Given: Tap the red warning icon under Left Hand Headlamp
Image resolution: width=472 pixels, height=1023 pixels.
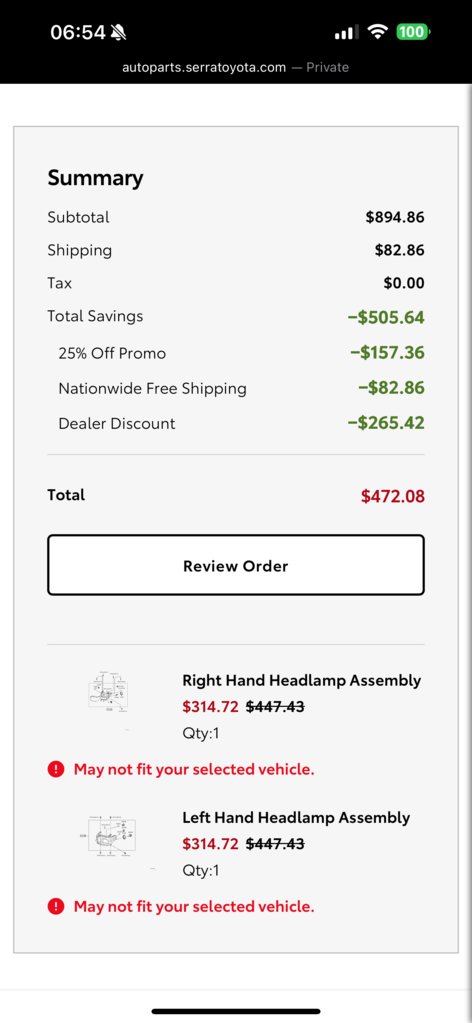Looking at the screenshot, I should [x=56, y=906].
